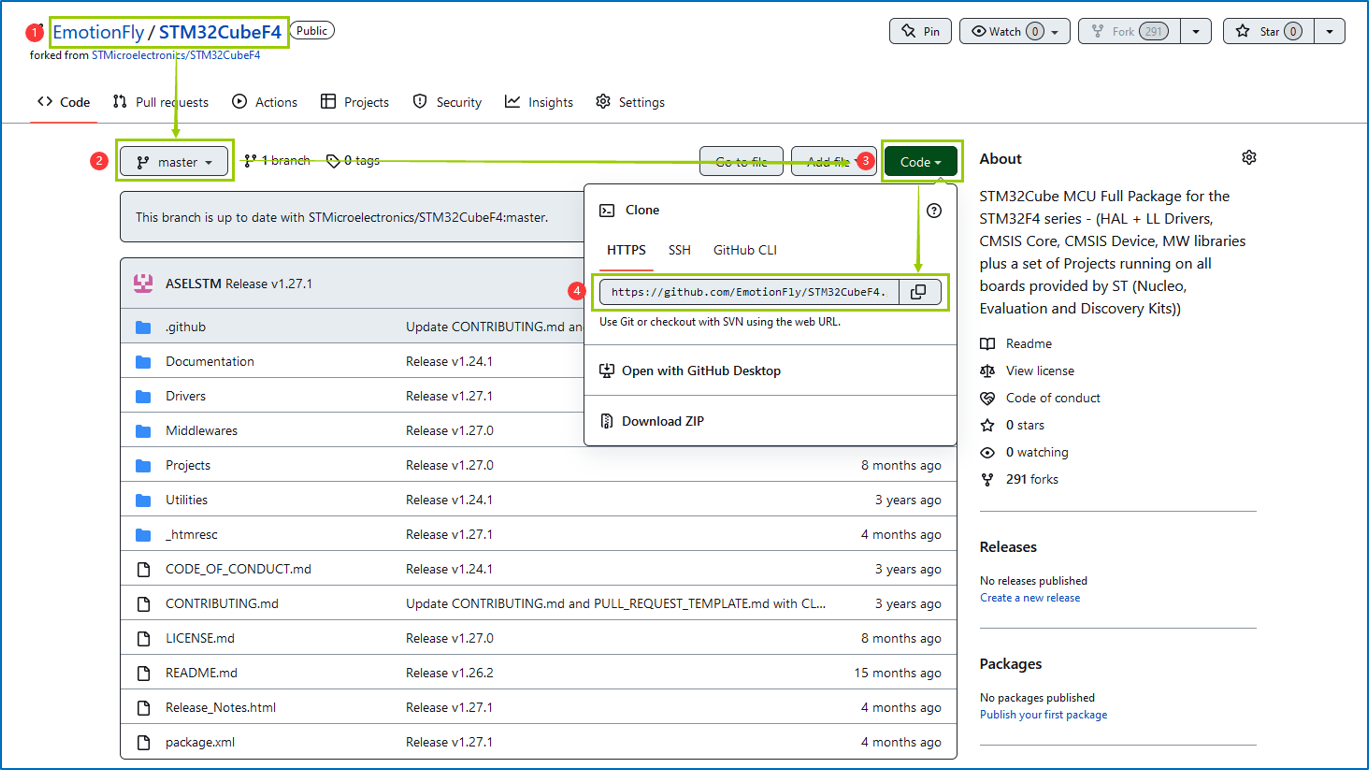Open the repository Settings tab
The height and width of the screenshot is (770, 1369).
(x=630, y=102)
